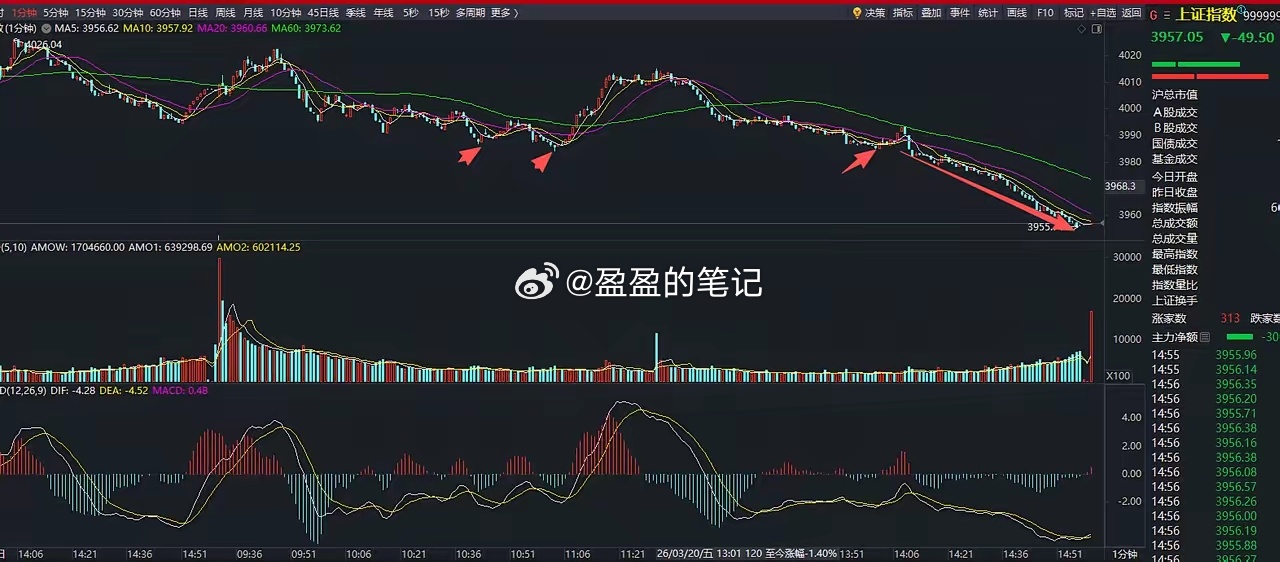The height and width of the screenshot is (562, 1280).
Task: Toggle the side panel layout icon
Action: click(x=1096, y=30)
